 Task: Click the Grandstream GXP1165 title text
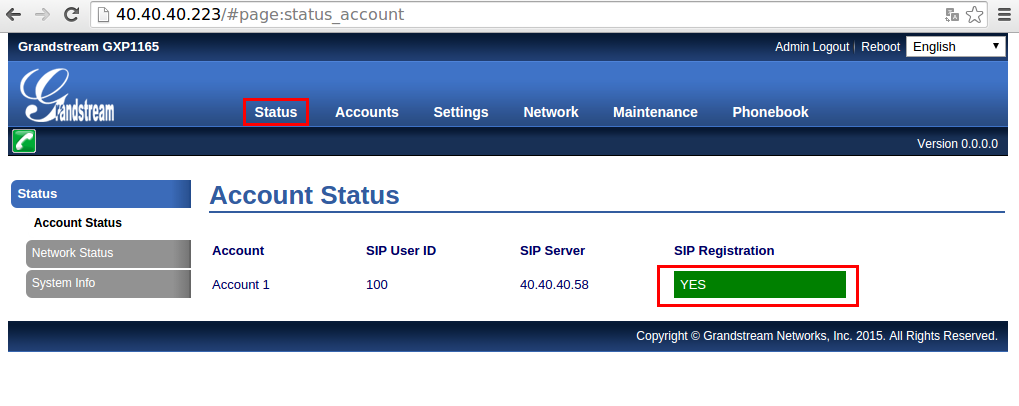click(88, 47)
